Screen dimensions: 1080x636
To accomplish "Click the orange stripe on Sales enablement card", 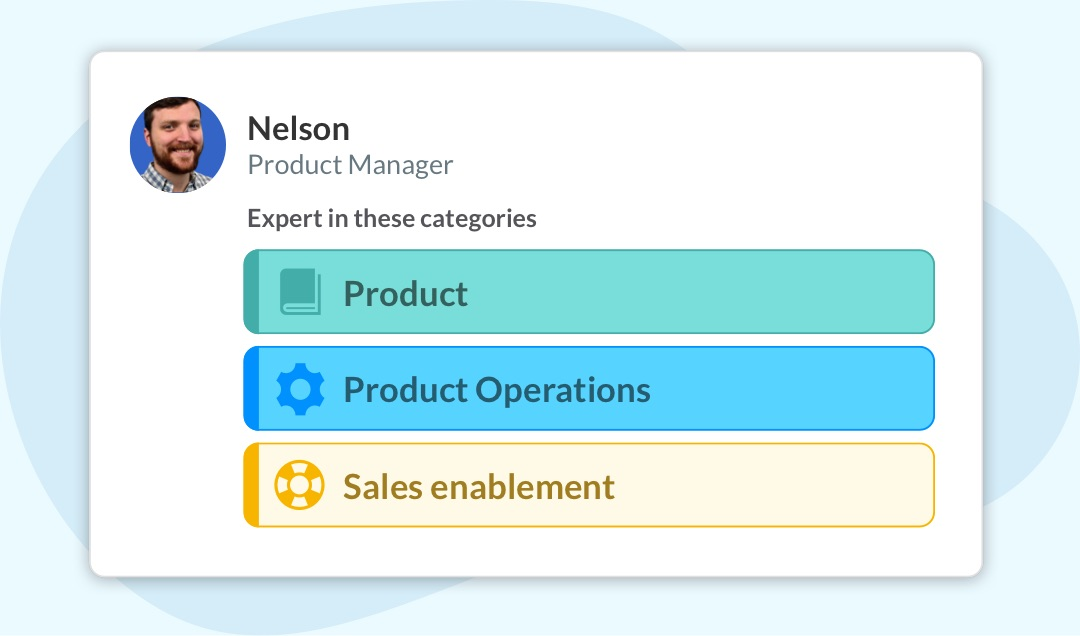I will point(251,485).
